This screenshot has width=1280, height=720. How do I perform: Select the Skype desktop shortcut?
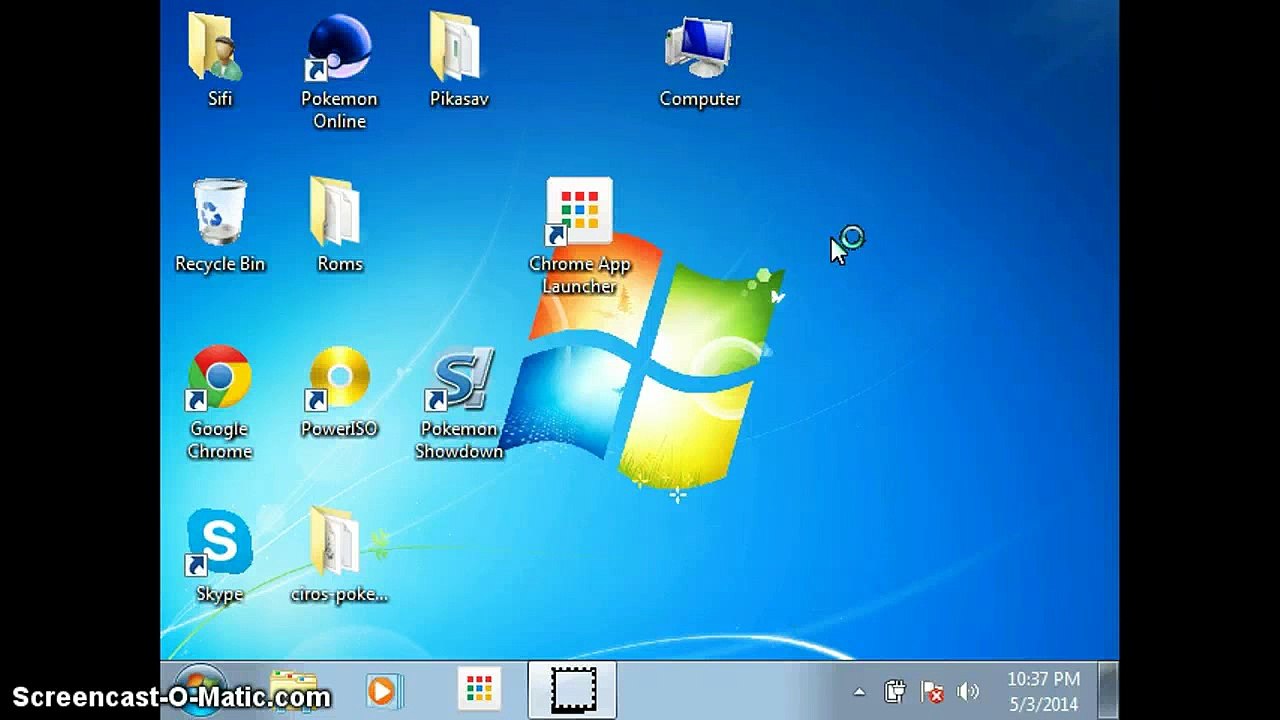(x=219, y=555)
